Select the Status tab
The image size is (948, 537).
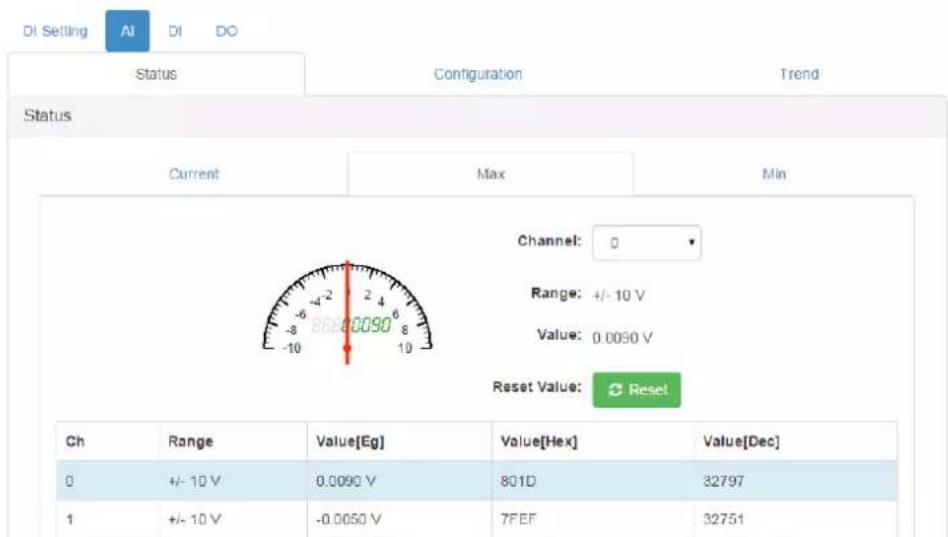click(x=156, y=74)
